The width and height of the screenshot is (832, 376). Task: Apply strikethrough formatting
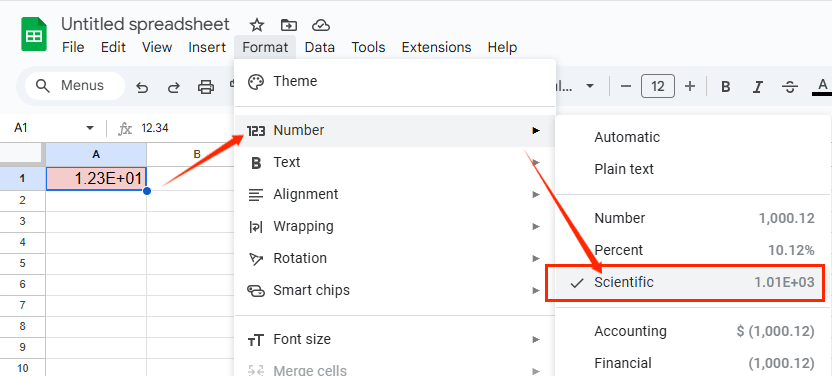[x=790, y=86]
